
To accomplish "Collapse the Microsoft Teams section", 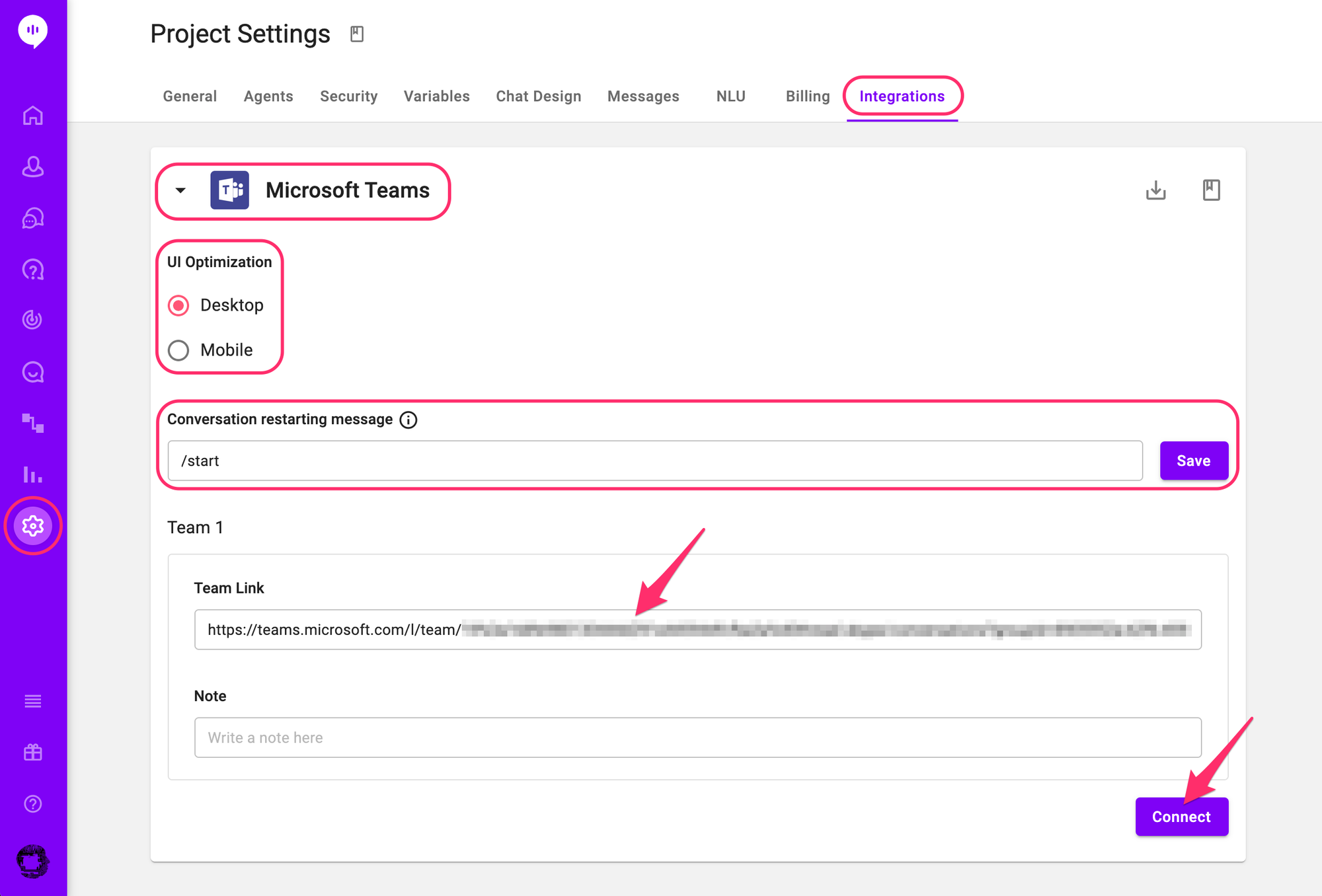I will (x=180, y=190).
